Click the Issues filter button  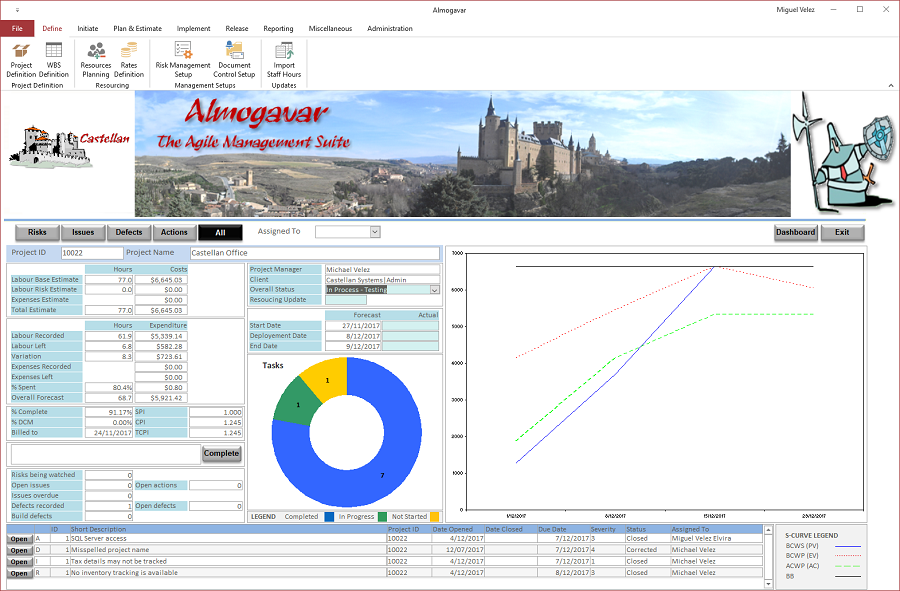coord(83,232)
